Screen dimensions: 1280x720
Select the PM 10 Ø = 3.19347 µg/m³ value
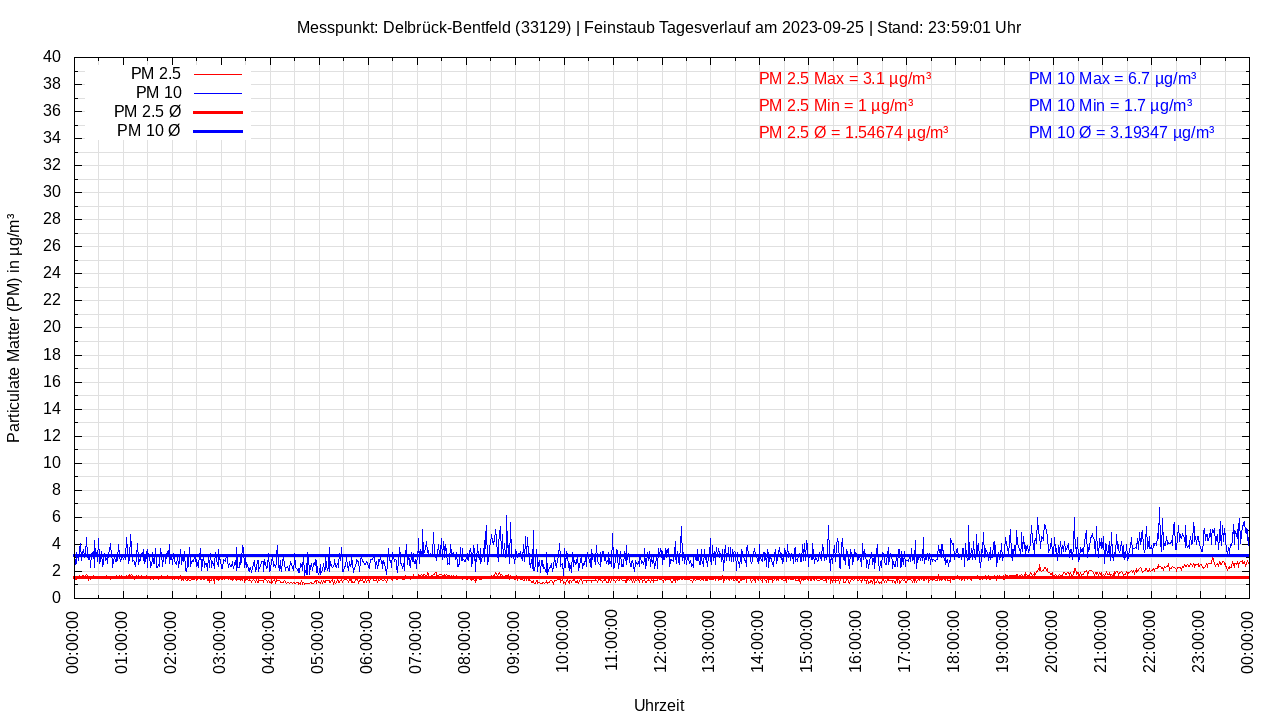click(x=1121, y=132)
